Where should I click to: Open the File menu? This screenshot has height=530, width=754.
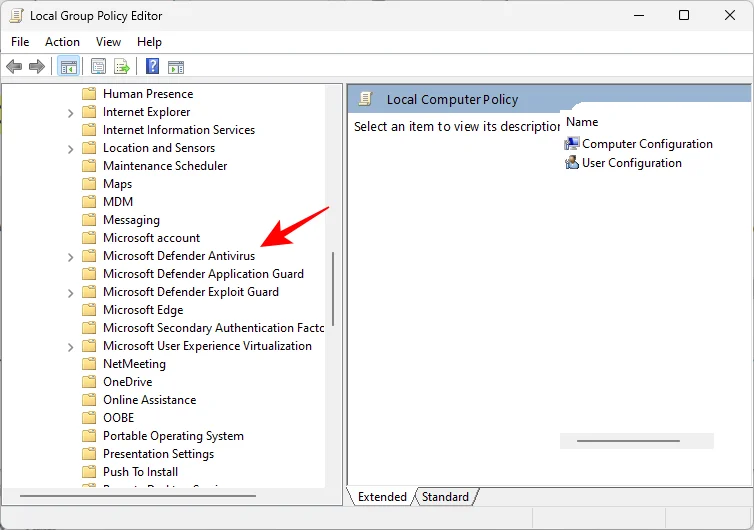click(20, 42)
